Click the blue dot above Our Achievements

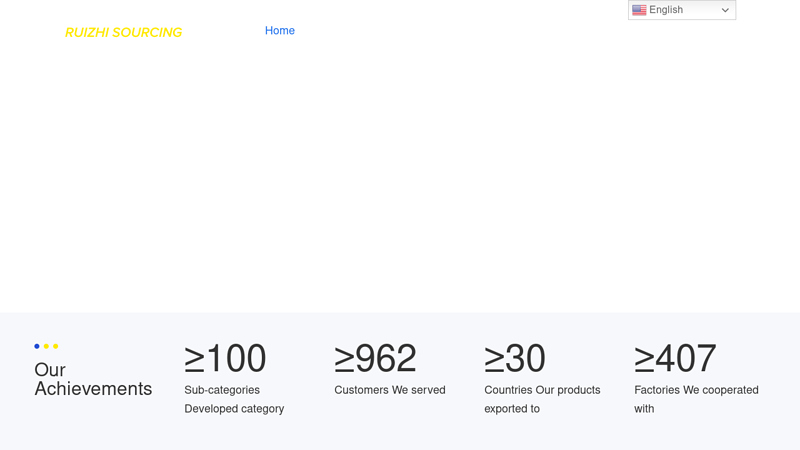pyautogui.click(x=37, y=346)
